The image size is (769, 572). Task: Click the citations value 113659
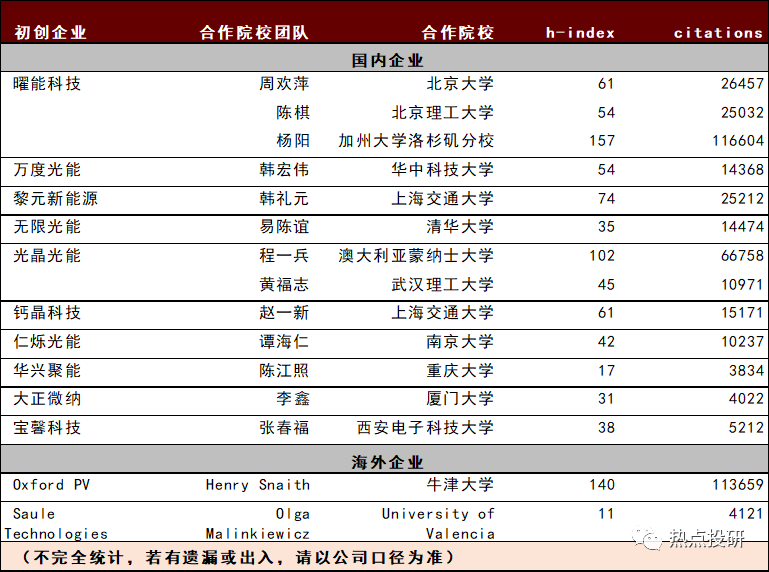coord(738,485)
